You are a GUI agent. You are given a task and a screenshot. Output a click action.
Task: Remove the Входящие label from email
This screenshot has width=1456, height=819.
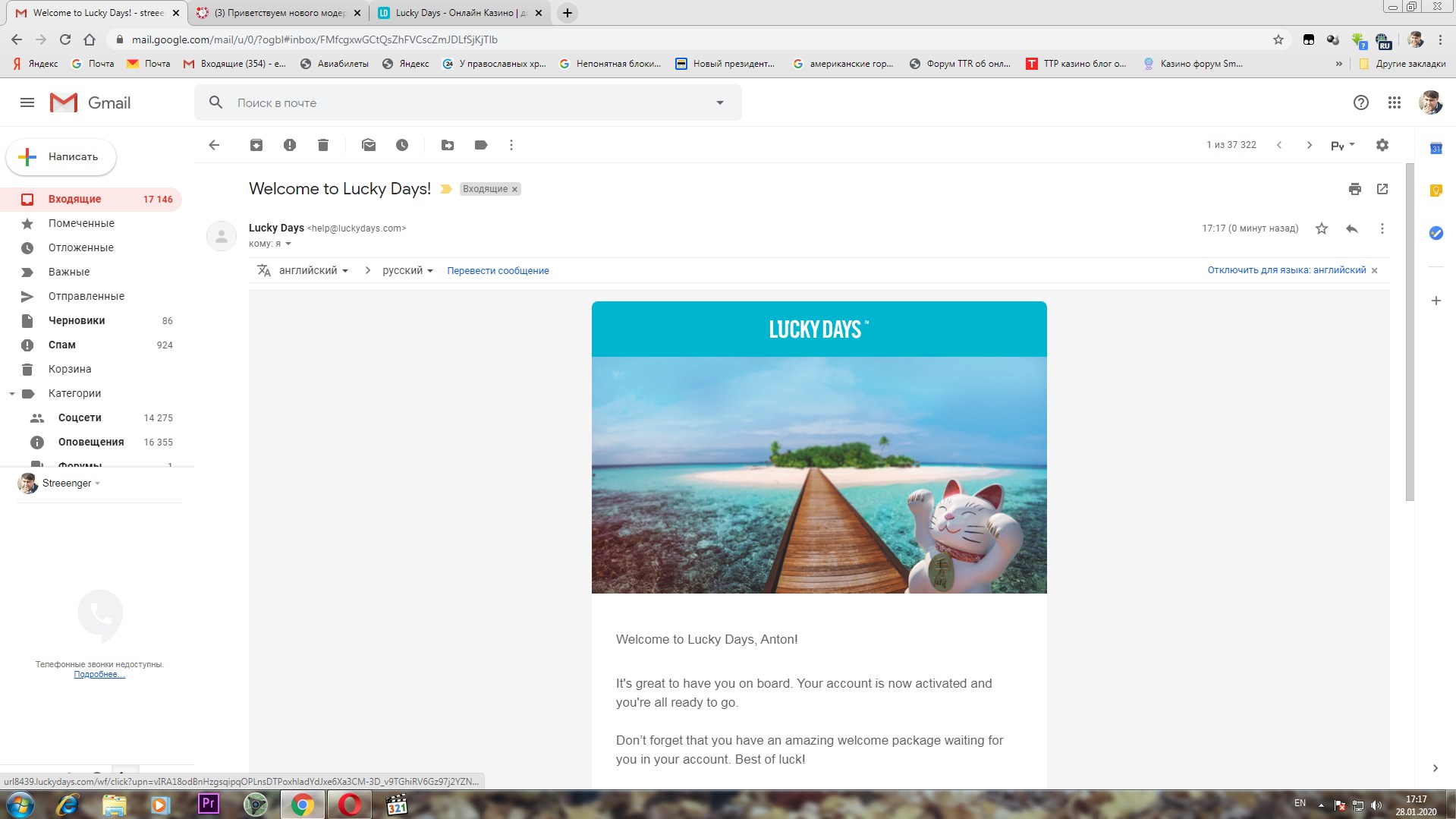[x=514, y=190]
